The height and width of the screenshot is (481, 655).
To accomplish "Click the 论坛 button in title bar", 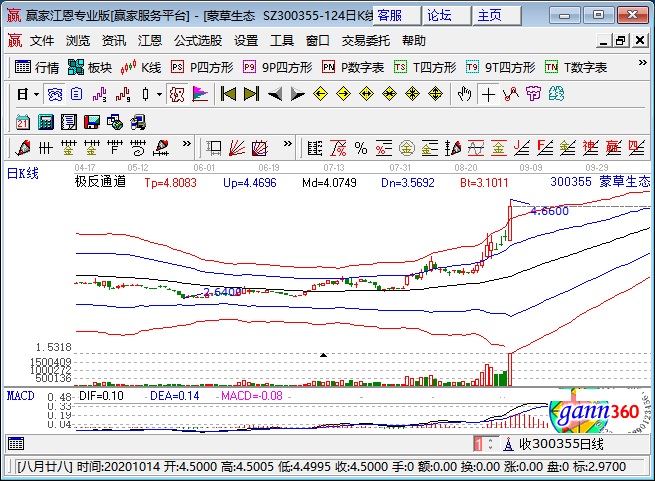I will [447, 15].
